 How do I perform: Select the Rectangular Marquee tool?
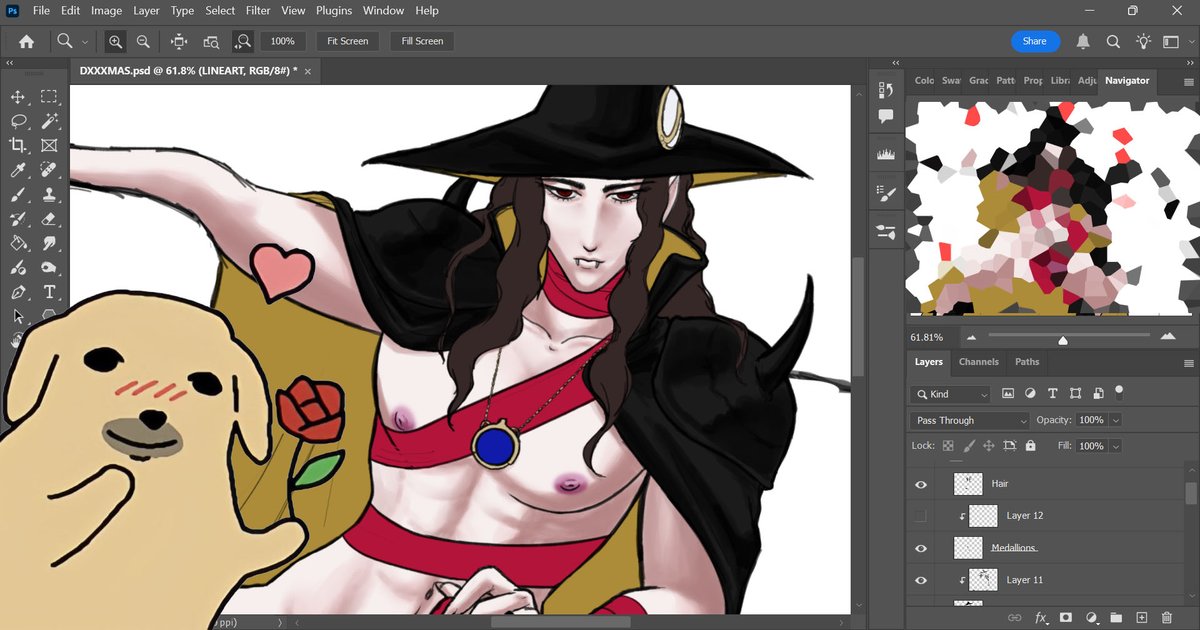[x=49, y=97]
